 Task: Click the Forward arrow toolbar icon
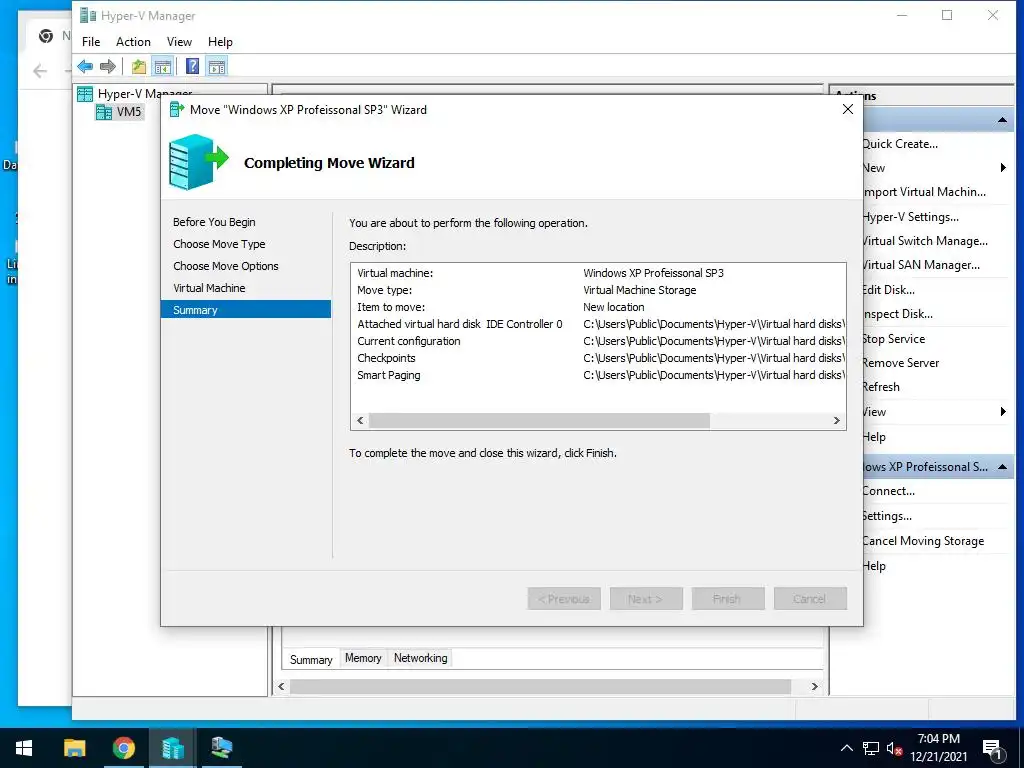click(x=108, y=66)
